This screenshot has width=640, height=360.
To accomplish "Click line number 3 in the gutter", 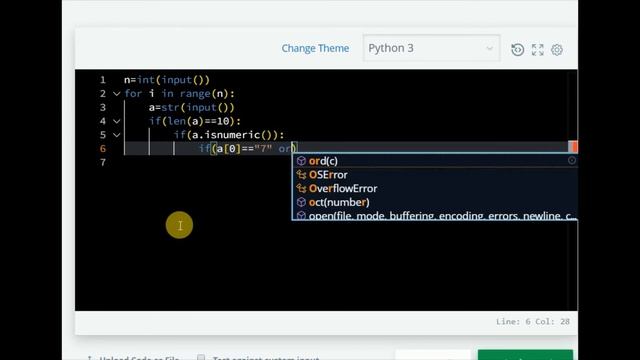I will tap(103, 107).
